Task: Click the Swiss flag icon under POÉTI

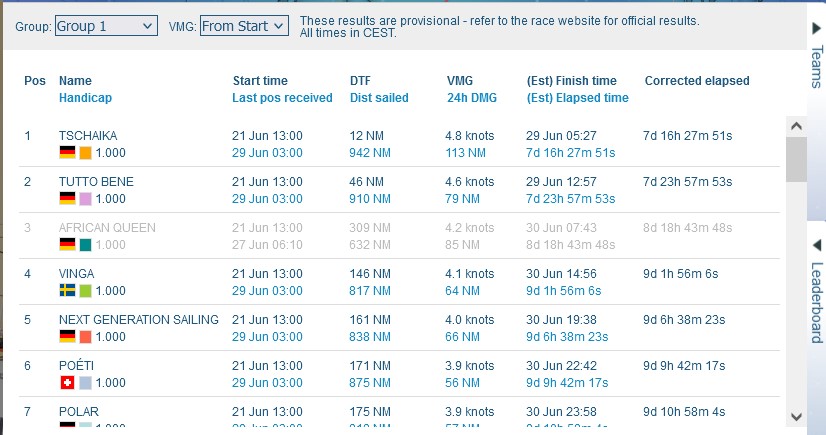Action: coord(67,383)
